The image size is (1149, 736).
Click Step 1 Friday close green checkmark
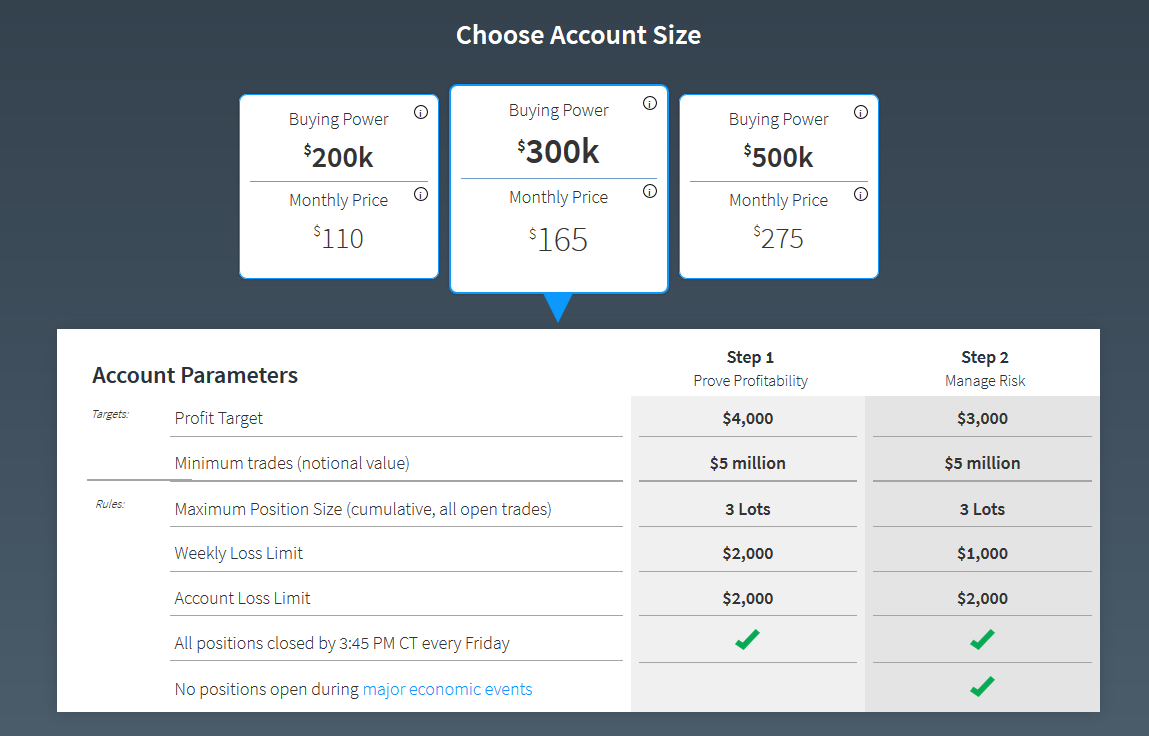pyautogui.click(x=747, y=639)
